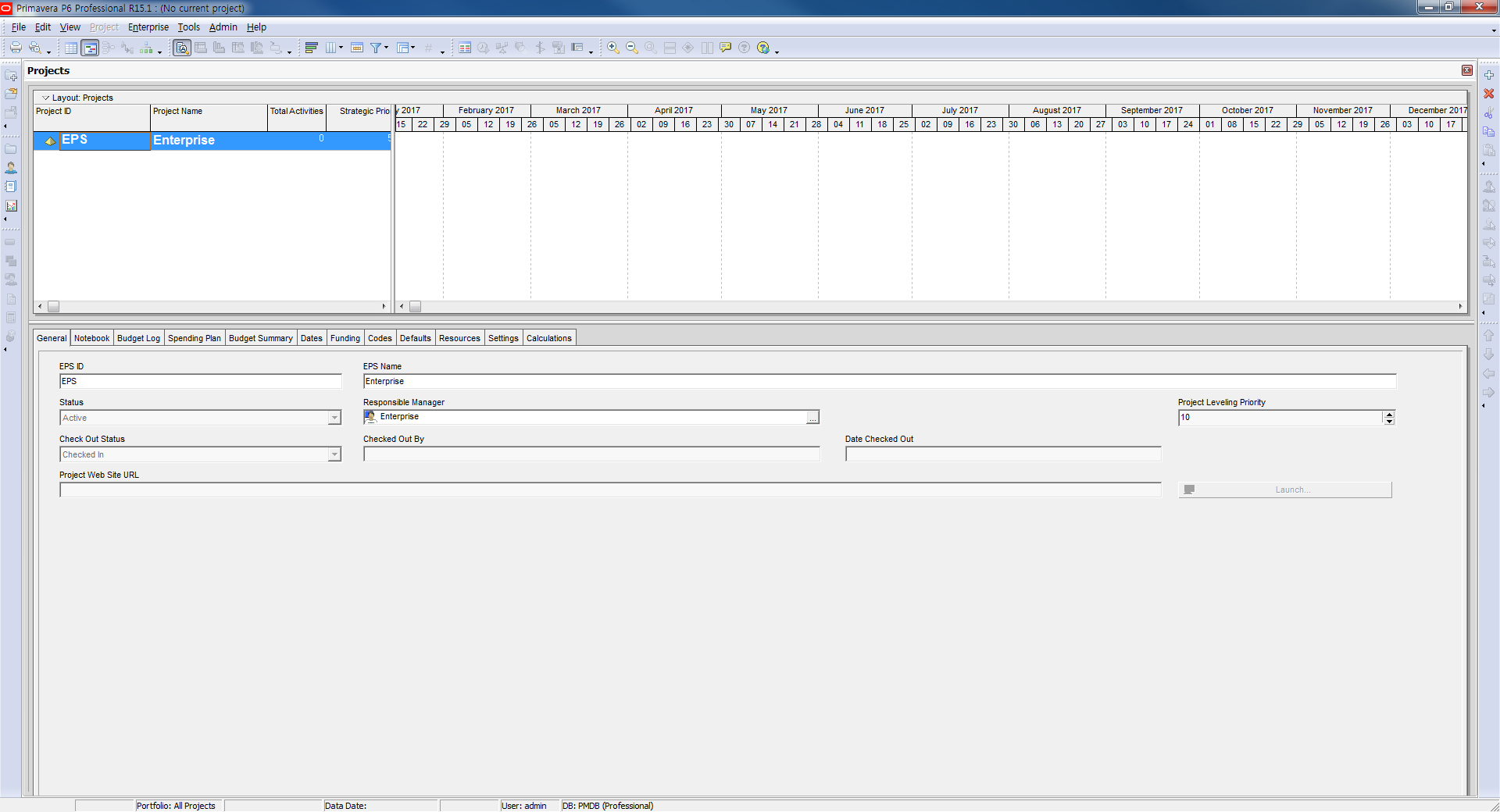
Task: Click the Project Web Site URL field
Action: [x=610, y=490]
